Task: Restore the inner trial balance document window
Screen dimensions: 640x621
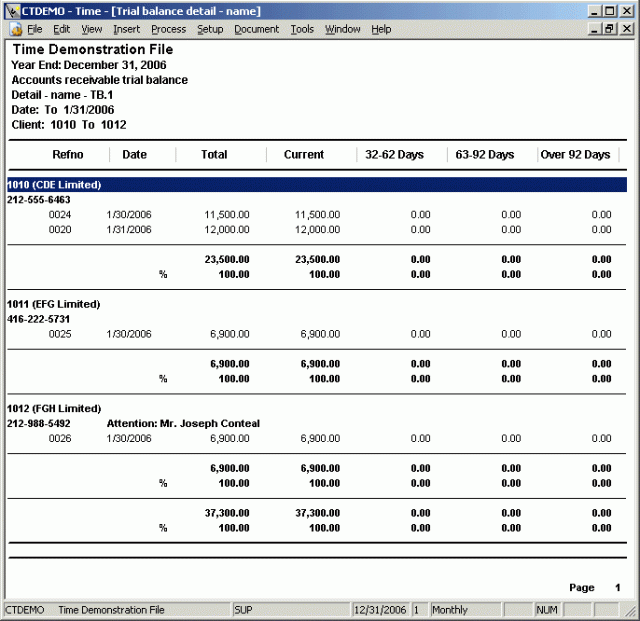Action: click(x=609, y=30)
